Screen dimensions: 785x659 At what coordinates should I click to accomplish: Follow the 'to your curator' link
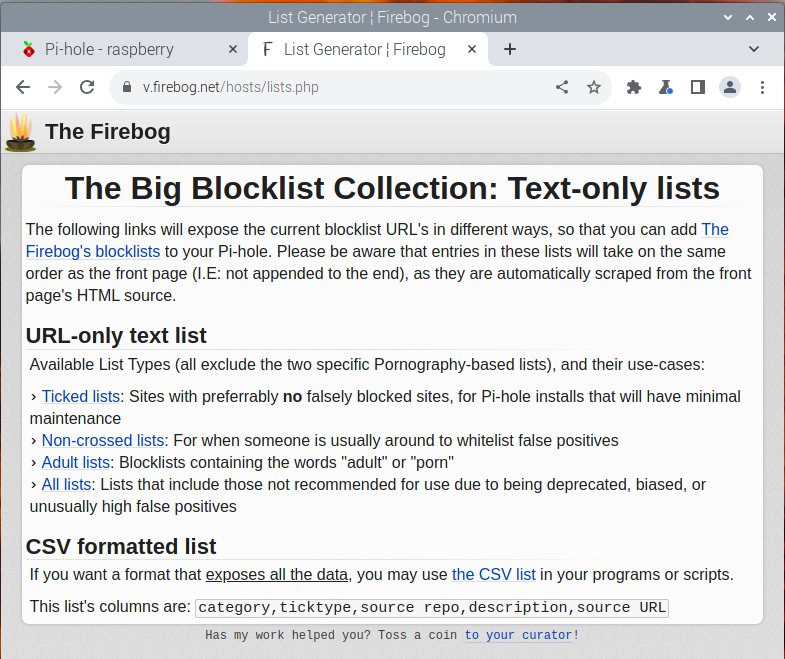(518, 635)
